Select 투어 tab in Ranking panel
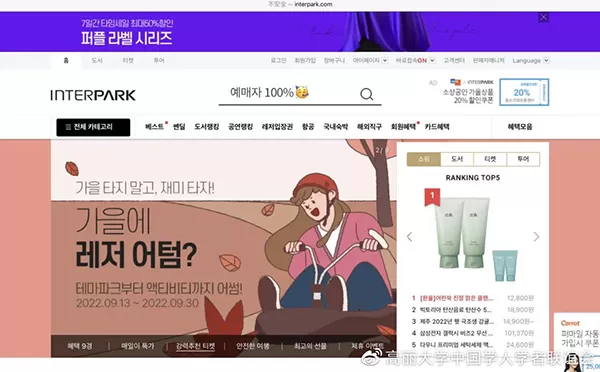Viewport: 600px width, 372px height. [x=523, y=159]
